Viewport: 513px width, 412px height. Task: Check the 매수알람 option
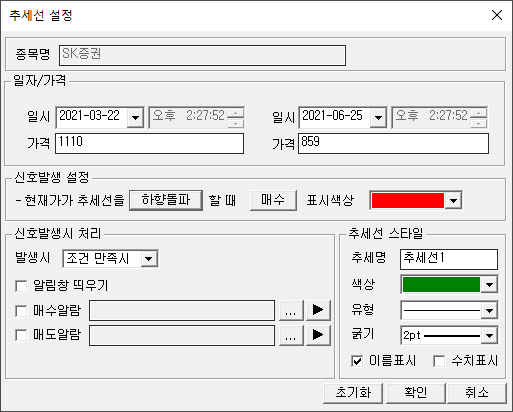point(21,311)
